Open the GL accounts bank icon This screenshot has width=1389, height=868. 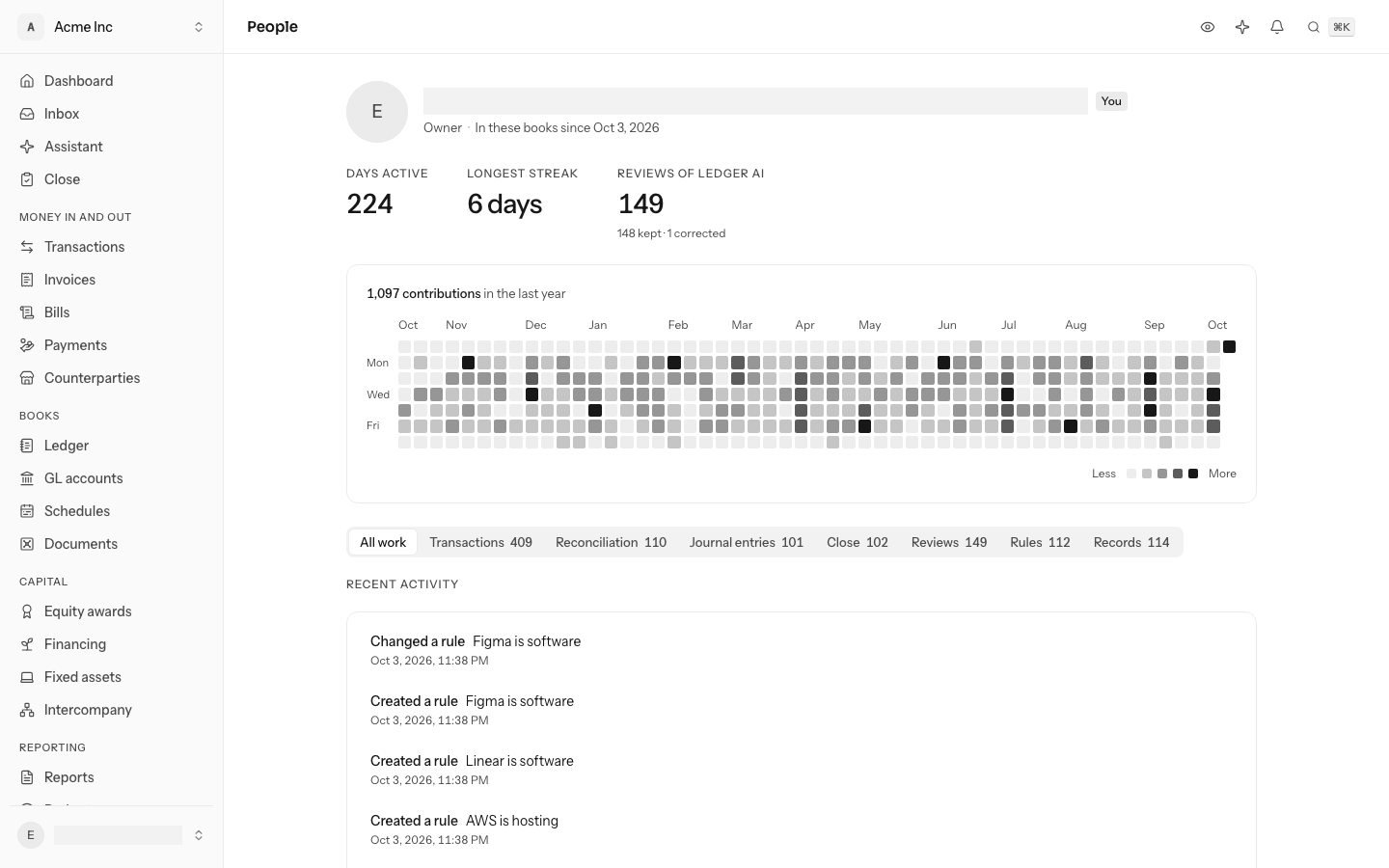27,478
